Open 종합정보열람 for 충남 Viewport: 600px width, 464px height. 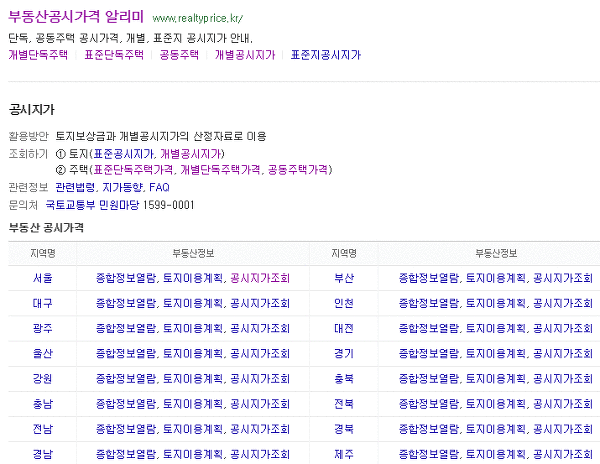pyautogui.click(x=126, y=404)
